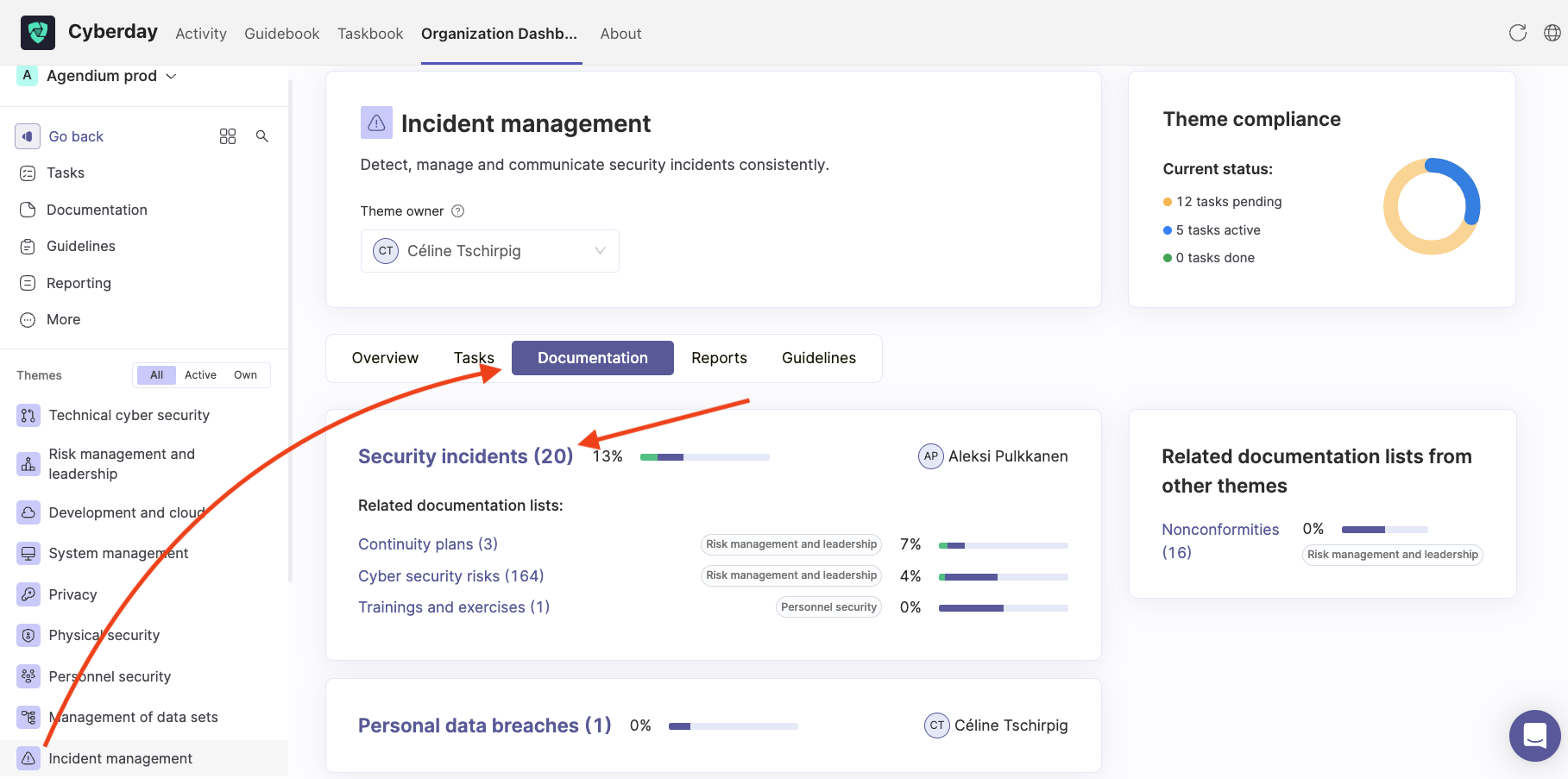Click the More ellipsis icon in sidebar
The image size is (1568, 779).
pyautogui.click(x=28, y=319)
